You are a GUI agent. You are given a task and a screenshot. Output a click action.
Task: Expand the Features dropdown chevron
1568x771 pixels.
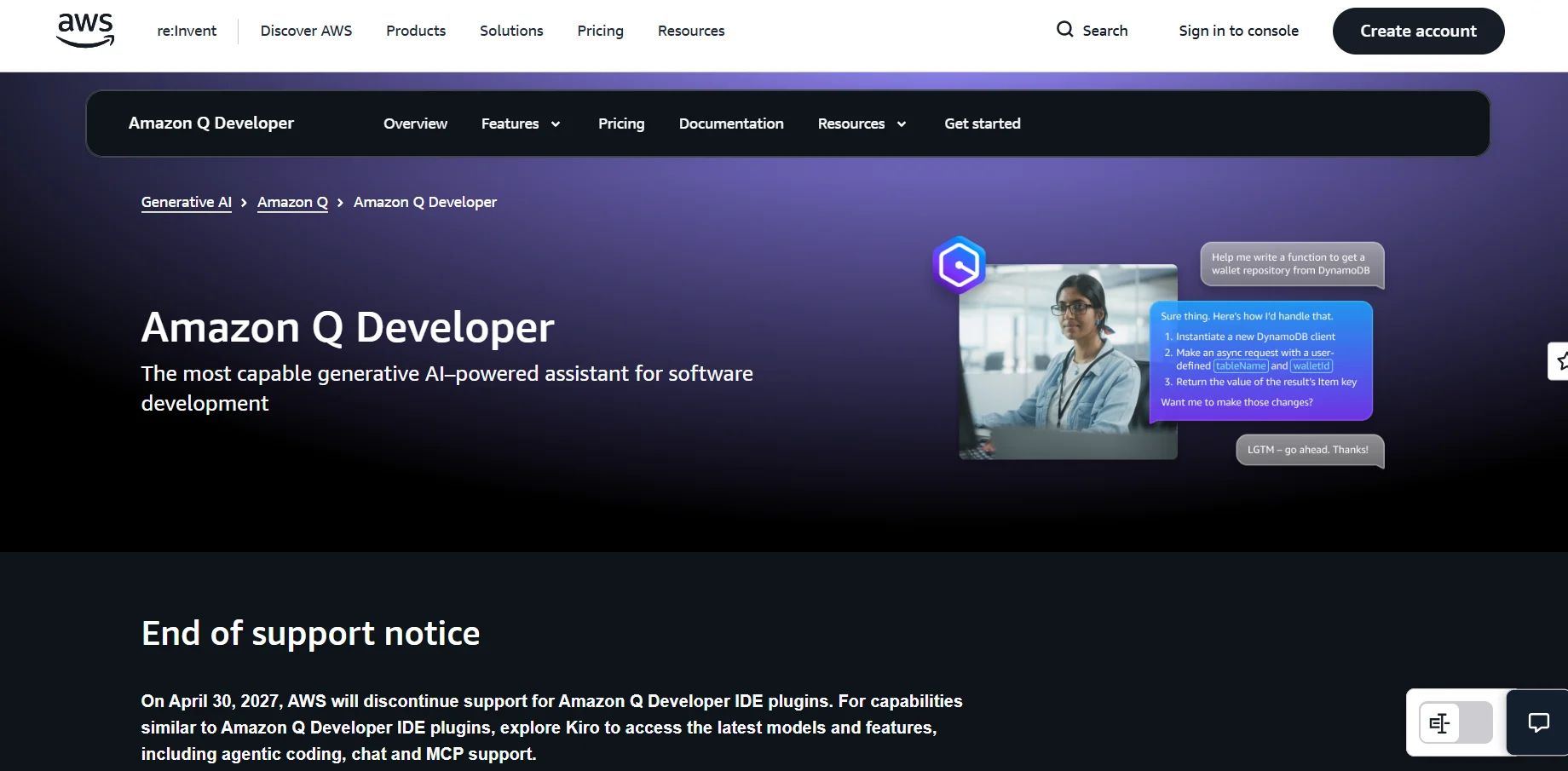point(556,124)
